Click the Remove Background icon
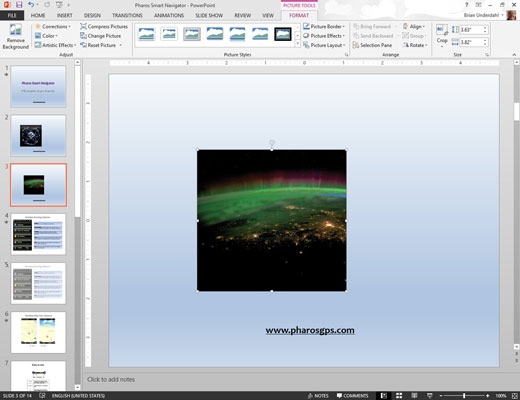This screenshot has height=400, width=520. [15, 37]
